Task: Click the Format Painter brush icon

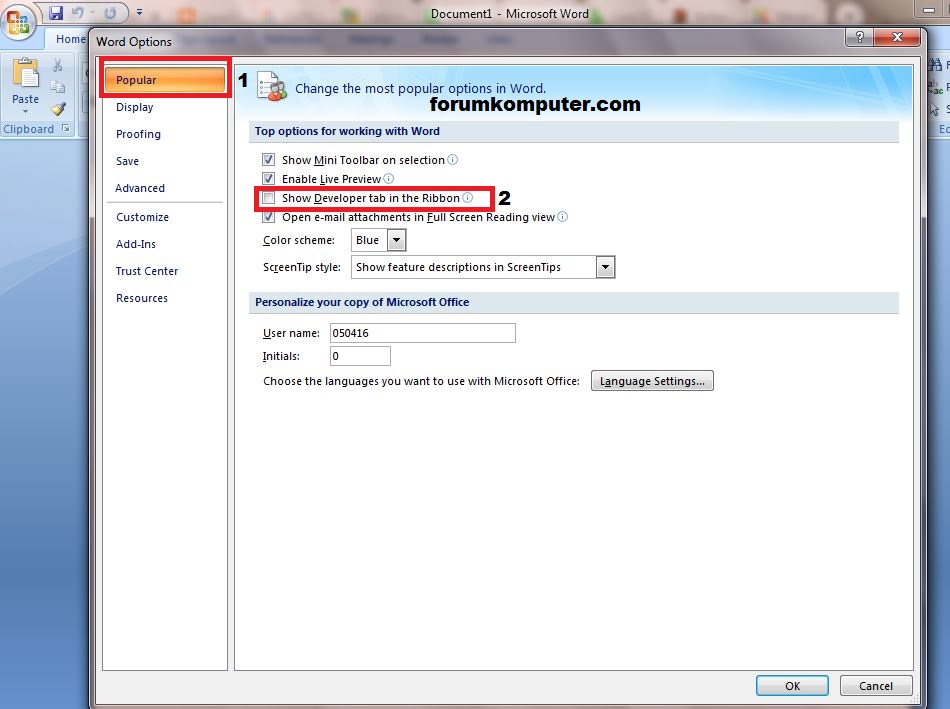Action: pos(58,108)
